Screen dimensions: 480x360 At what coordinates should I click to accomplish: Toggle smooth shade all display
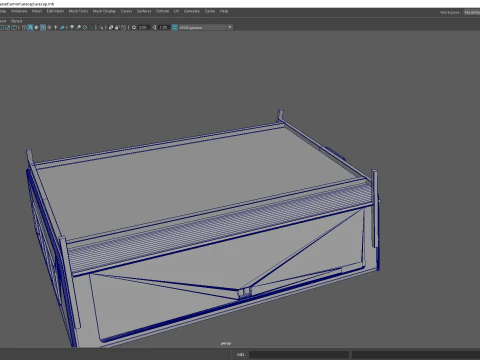[x=30, y=27]
